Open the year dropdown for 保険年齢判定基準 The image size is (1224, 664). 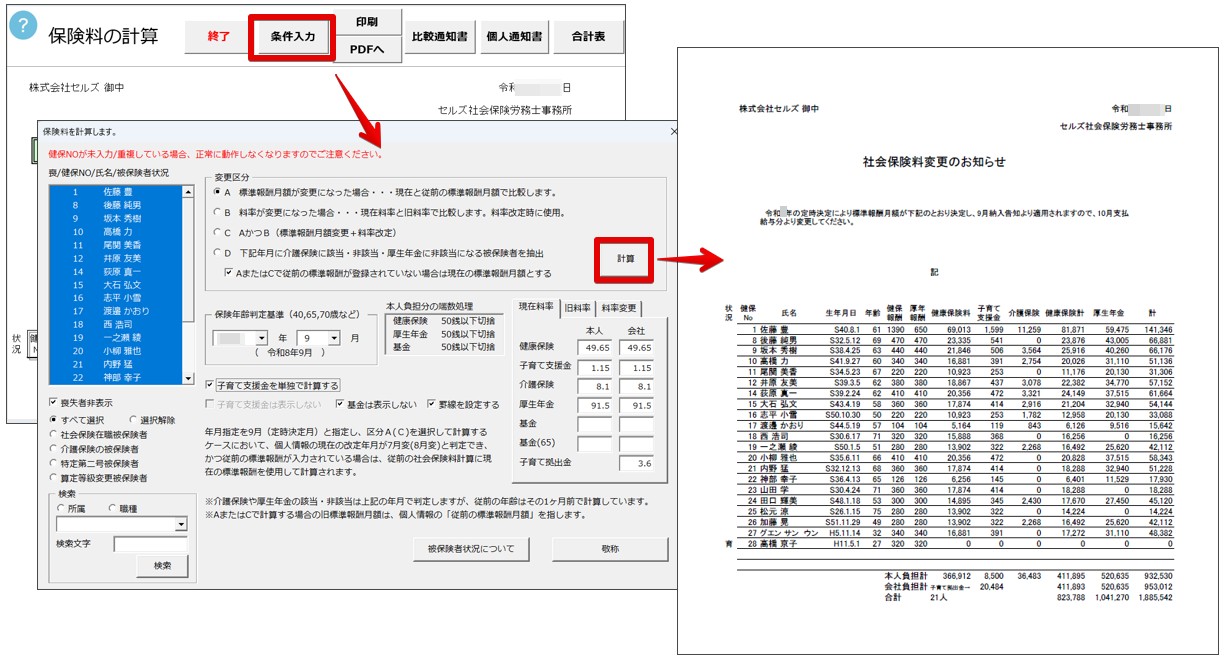262,338
